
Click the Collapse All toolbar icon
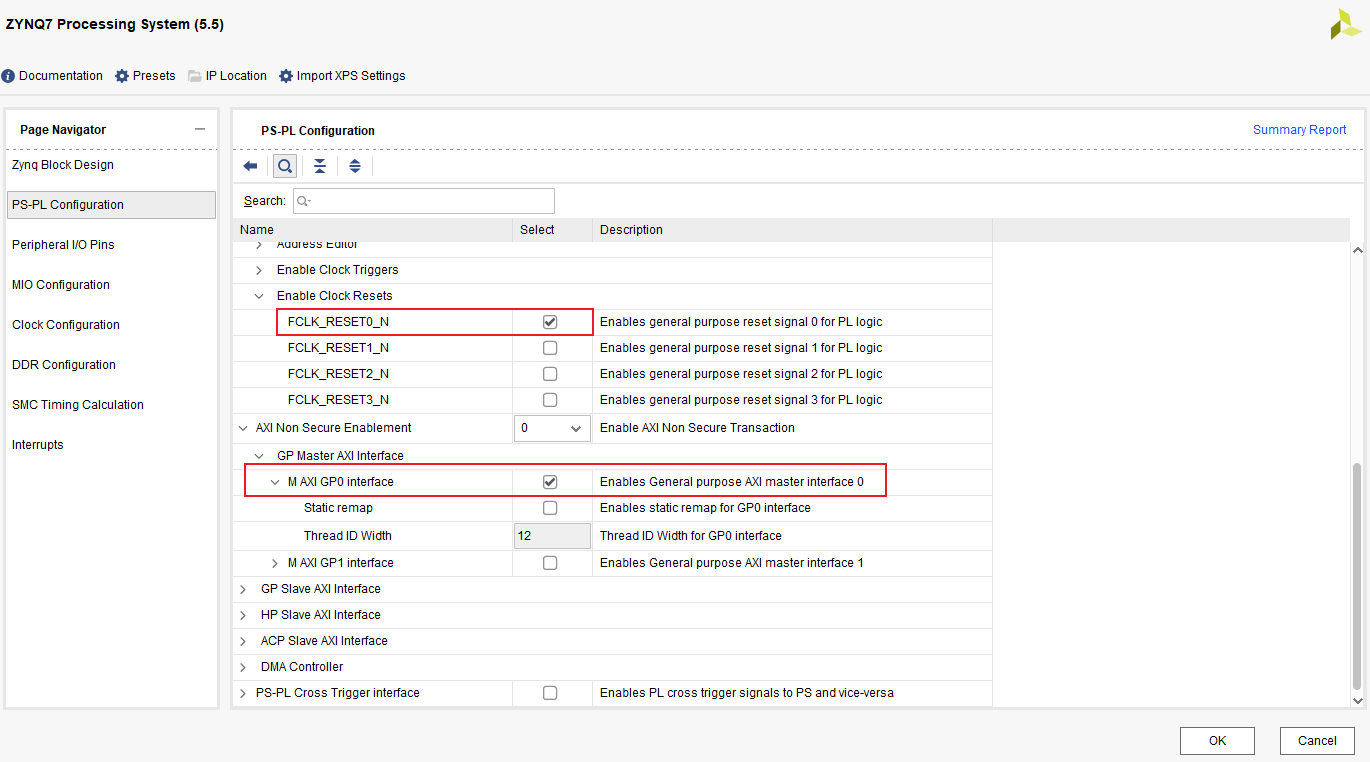(320, 166)
